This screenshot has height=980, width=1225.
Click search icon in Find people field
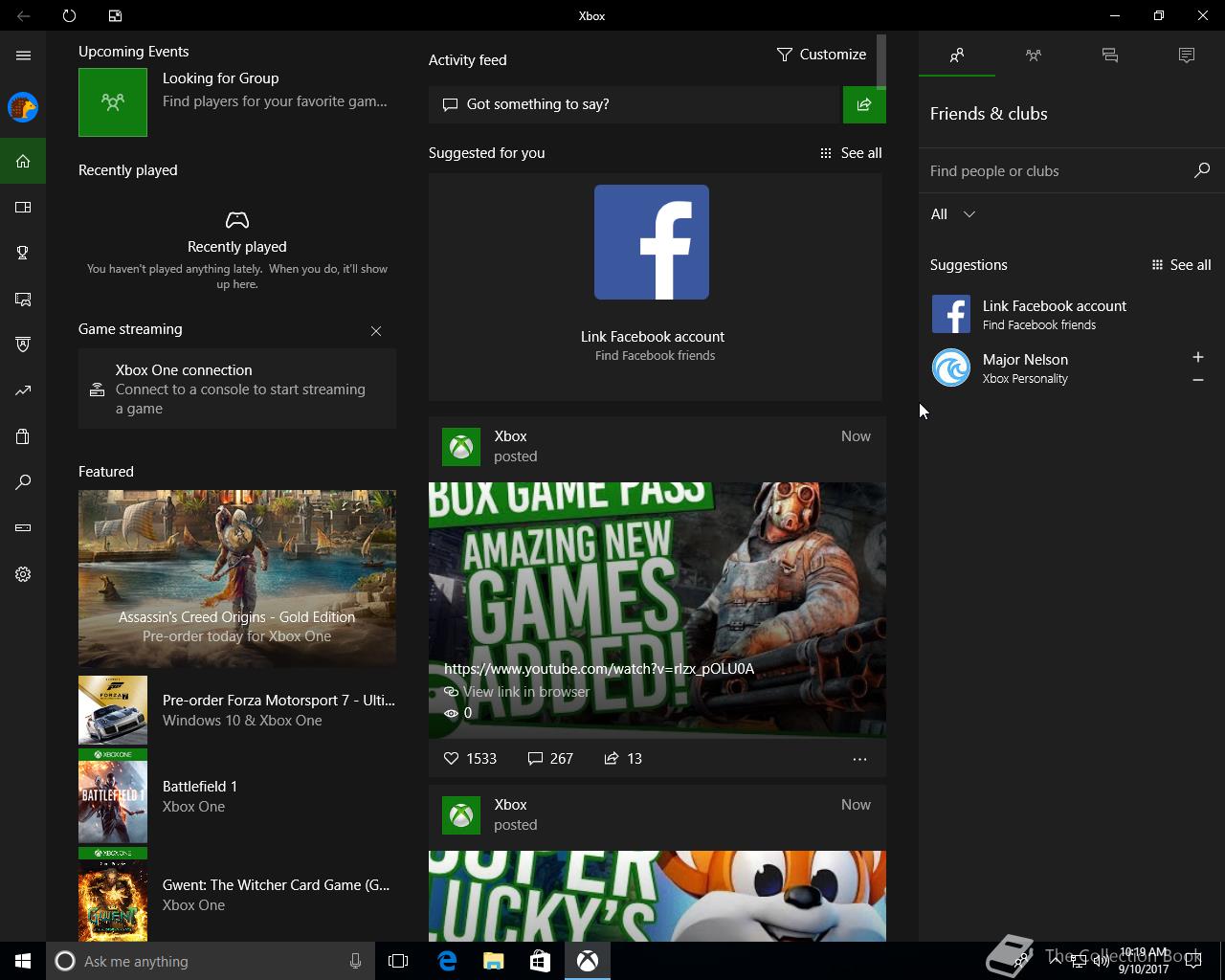point(1202,170)
